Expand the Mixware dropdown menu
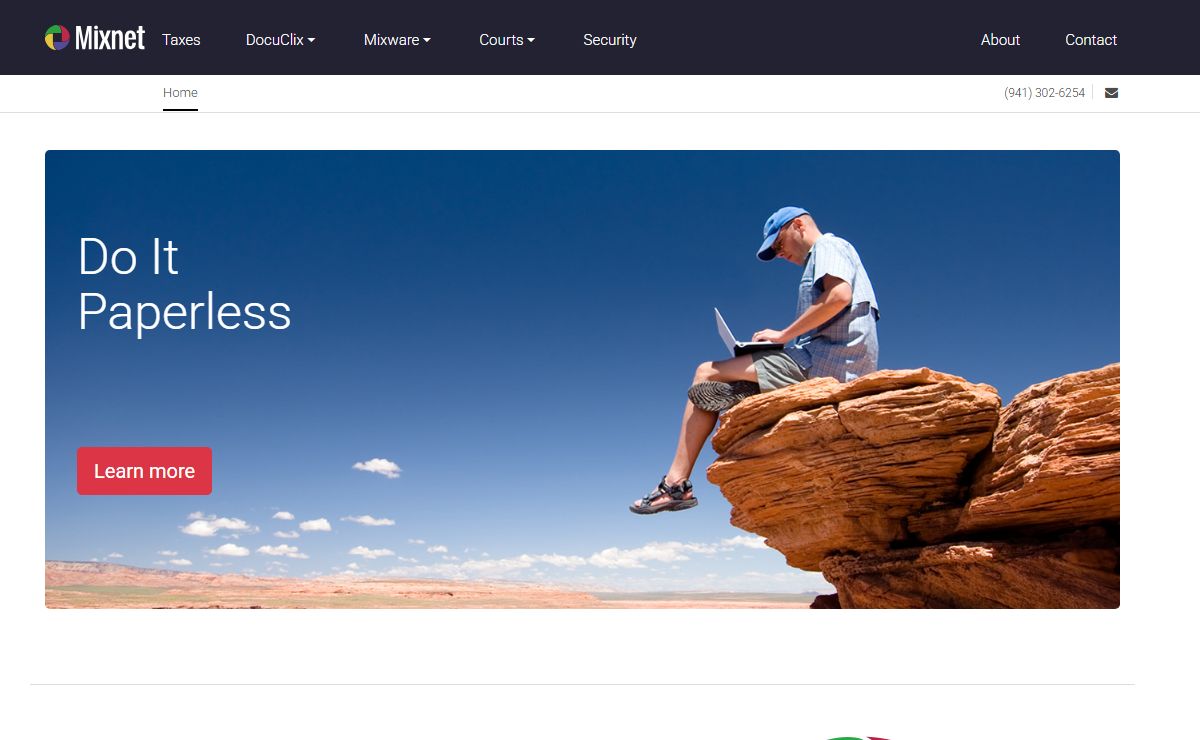 point(397,40)
